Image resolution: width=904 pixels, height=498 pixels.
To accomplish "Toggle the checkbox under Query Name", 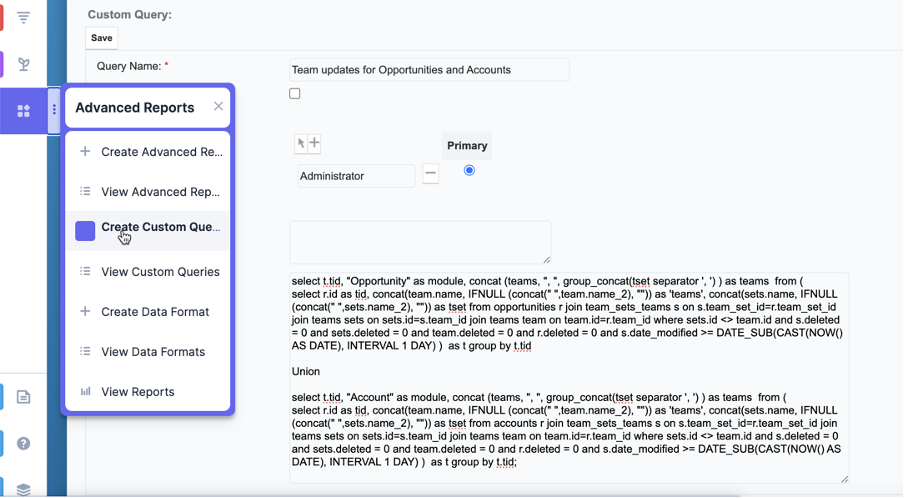I will (x=295, y=93).
